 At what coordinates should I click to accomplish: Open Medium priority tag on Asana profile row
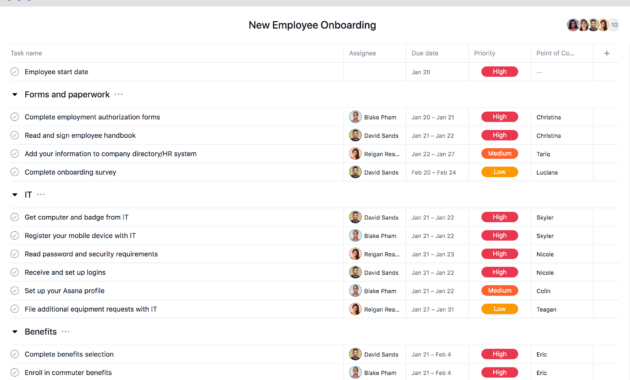tap(499, 290)
